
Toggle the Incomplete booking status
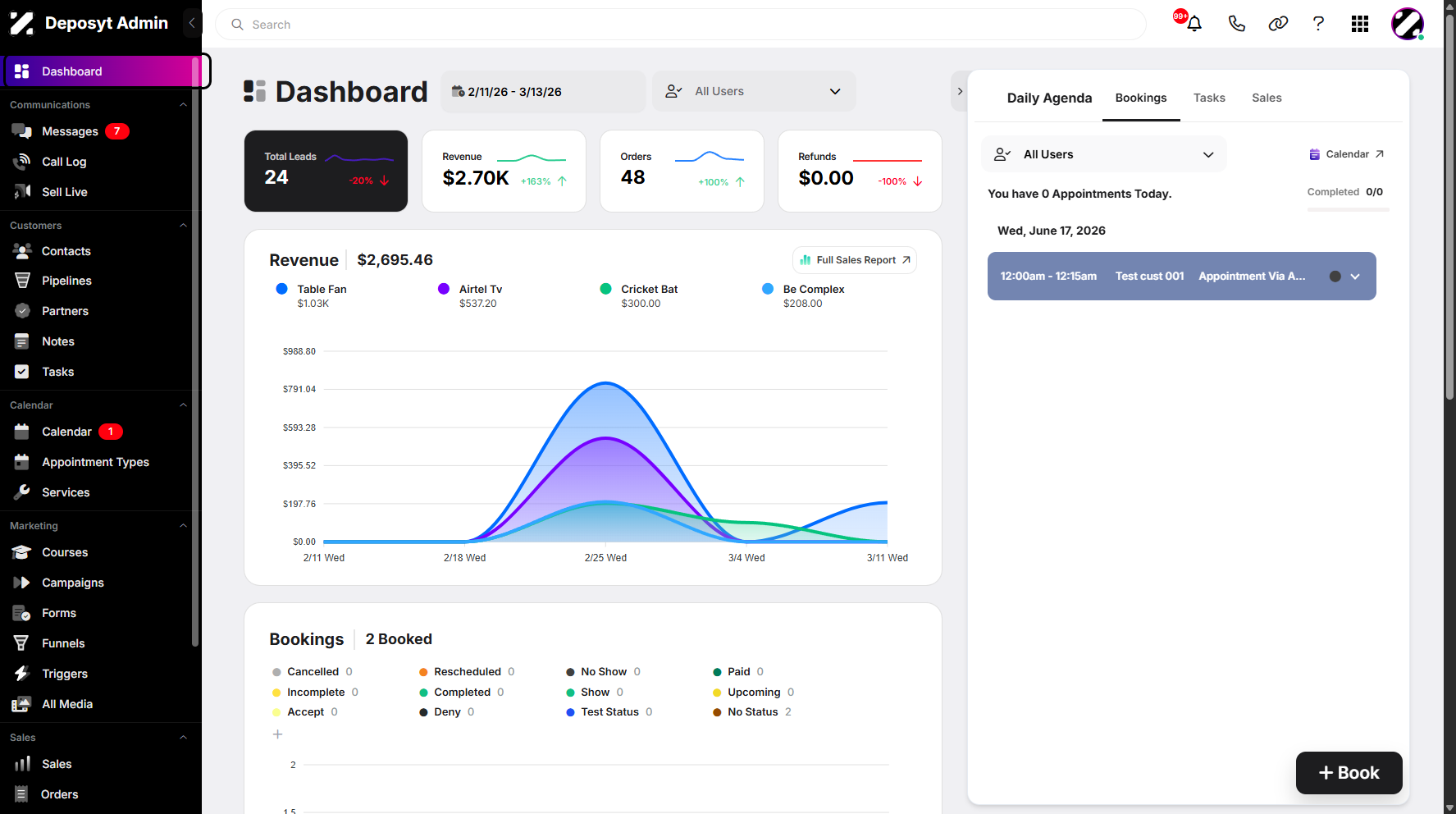click(316, 693)
